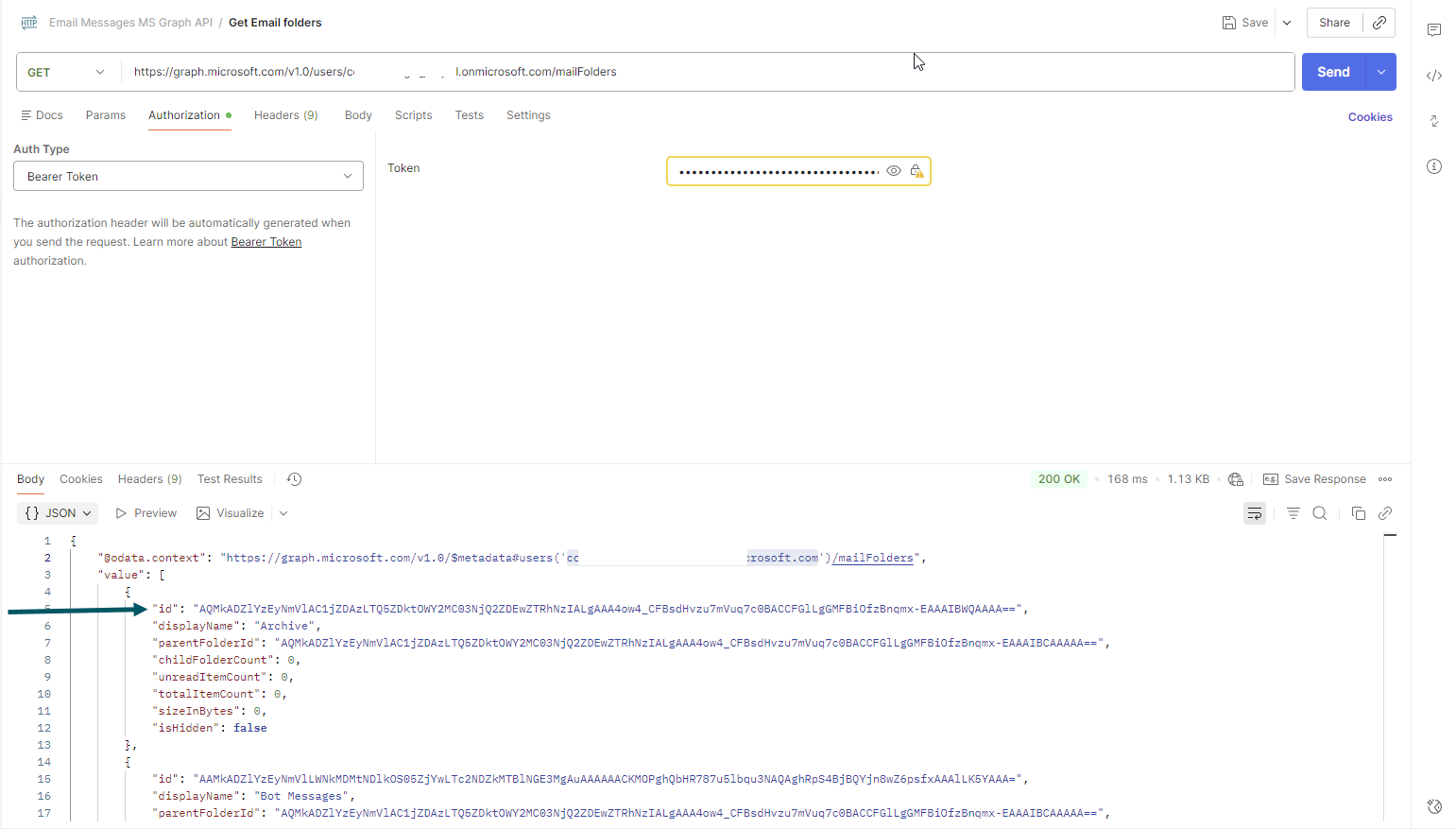Viewport: 1456px width, 829px height.
Task: Open the Test Results response tab
Action: tap(230, 479)
